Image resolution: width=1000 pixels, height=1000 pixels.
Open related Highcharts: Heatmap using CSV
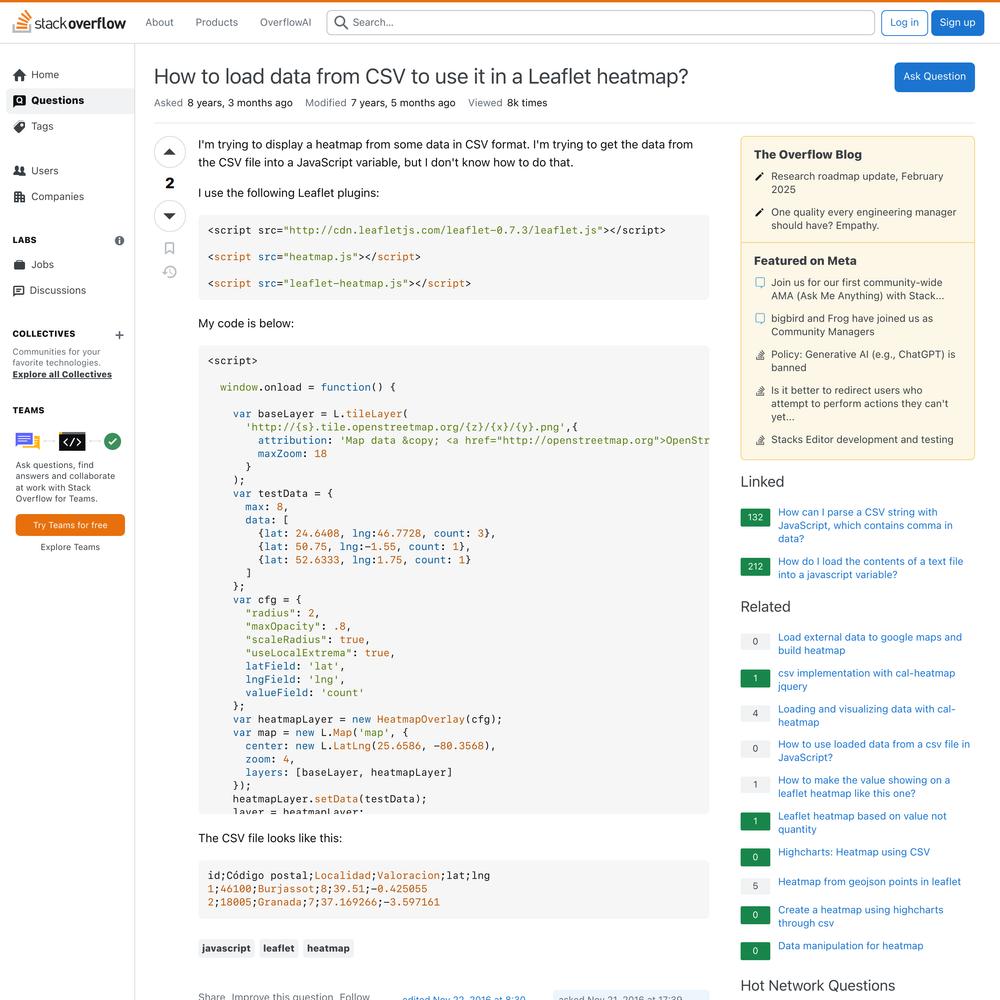[854, 852]
